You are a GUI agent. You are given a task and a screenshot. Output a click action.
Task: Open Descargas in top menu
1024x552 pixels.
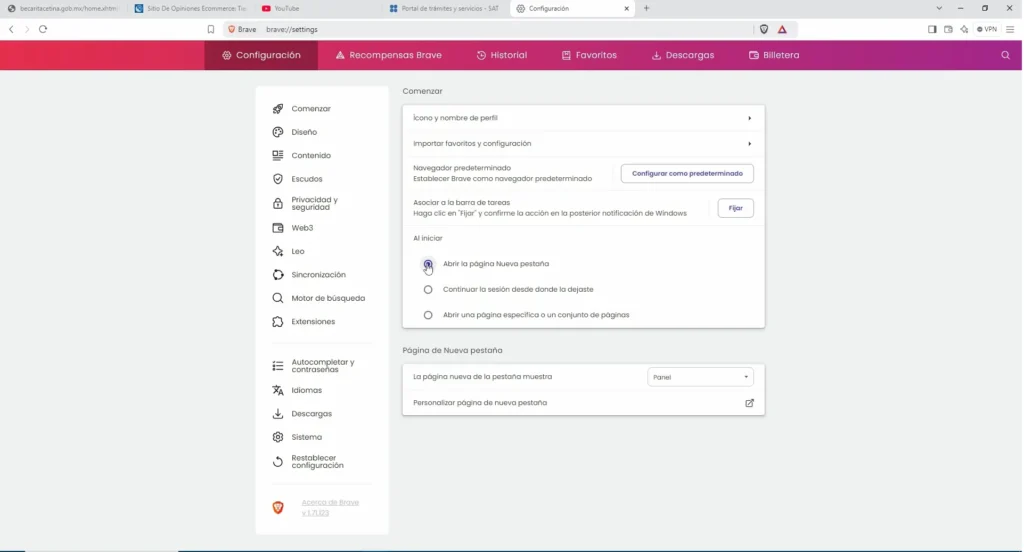(x=683, y=56)
